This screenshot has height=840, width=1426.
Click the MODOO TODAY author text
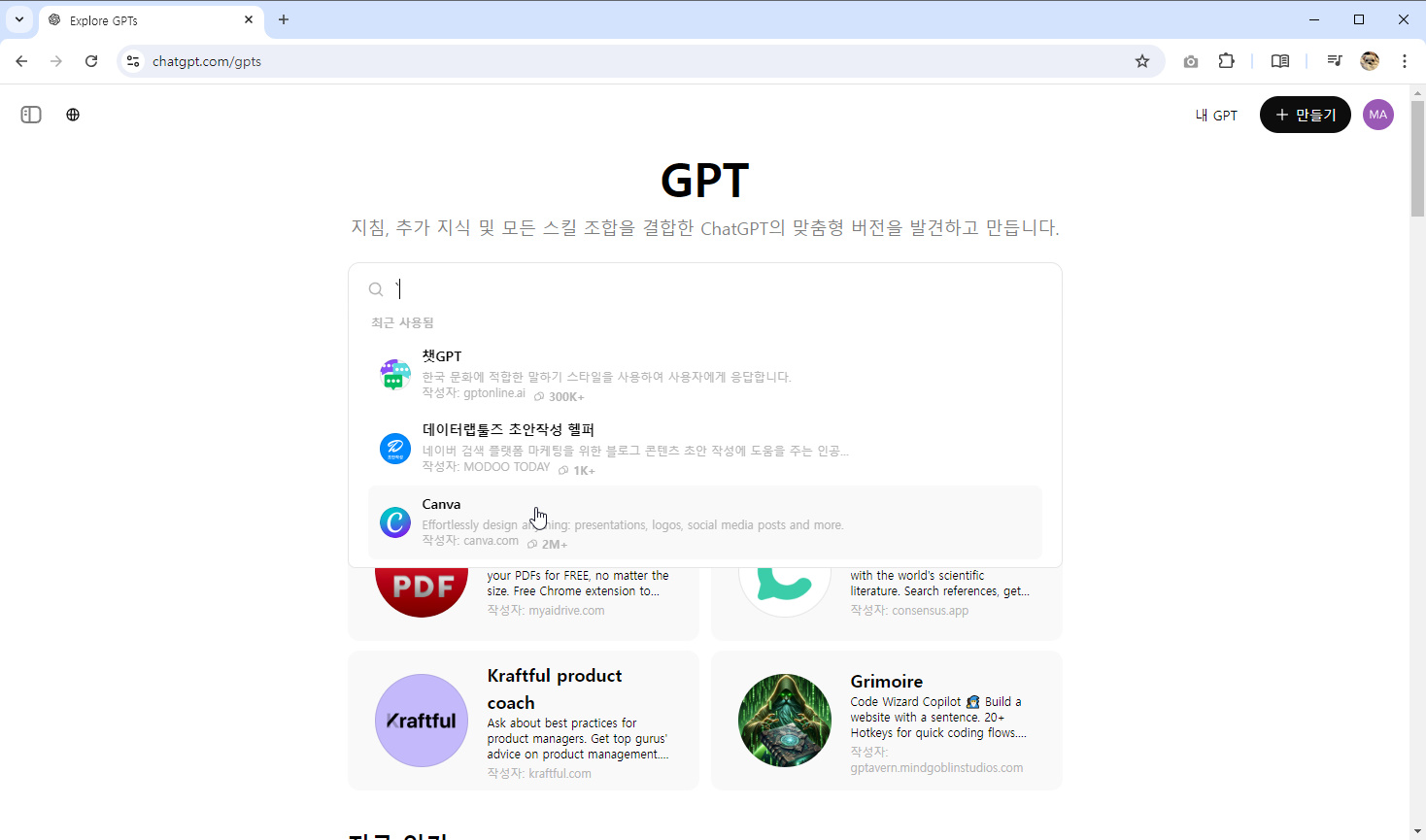tap(507, 467)
